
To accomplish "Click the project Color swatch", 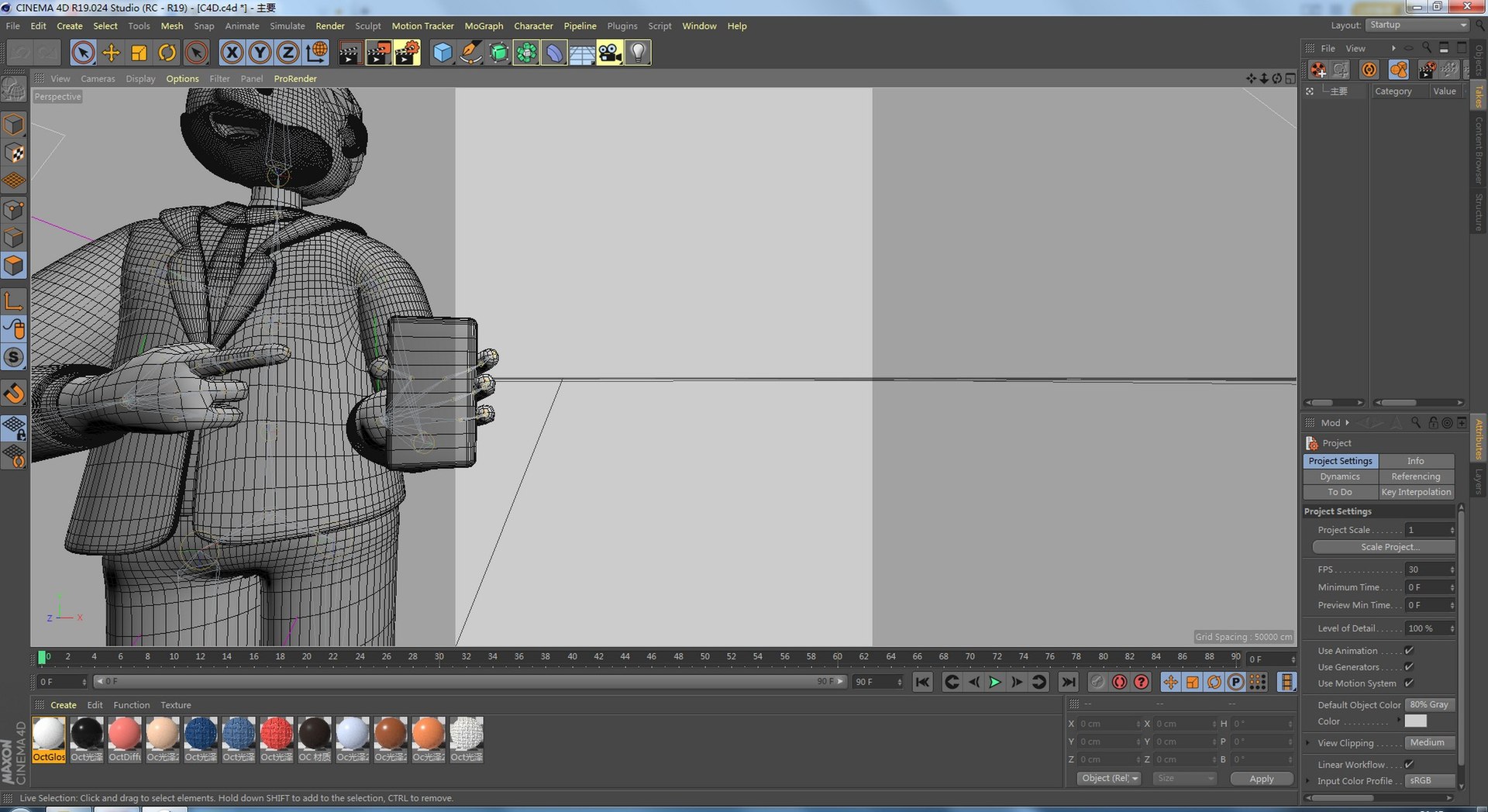I will tap(1415, 721).
